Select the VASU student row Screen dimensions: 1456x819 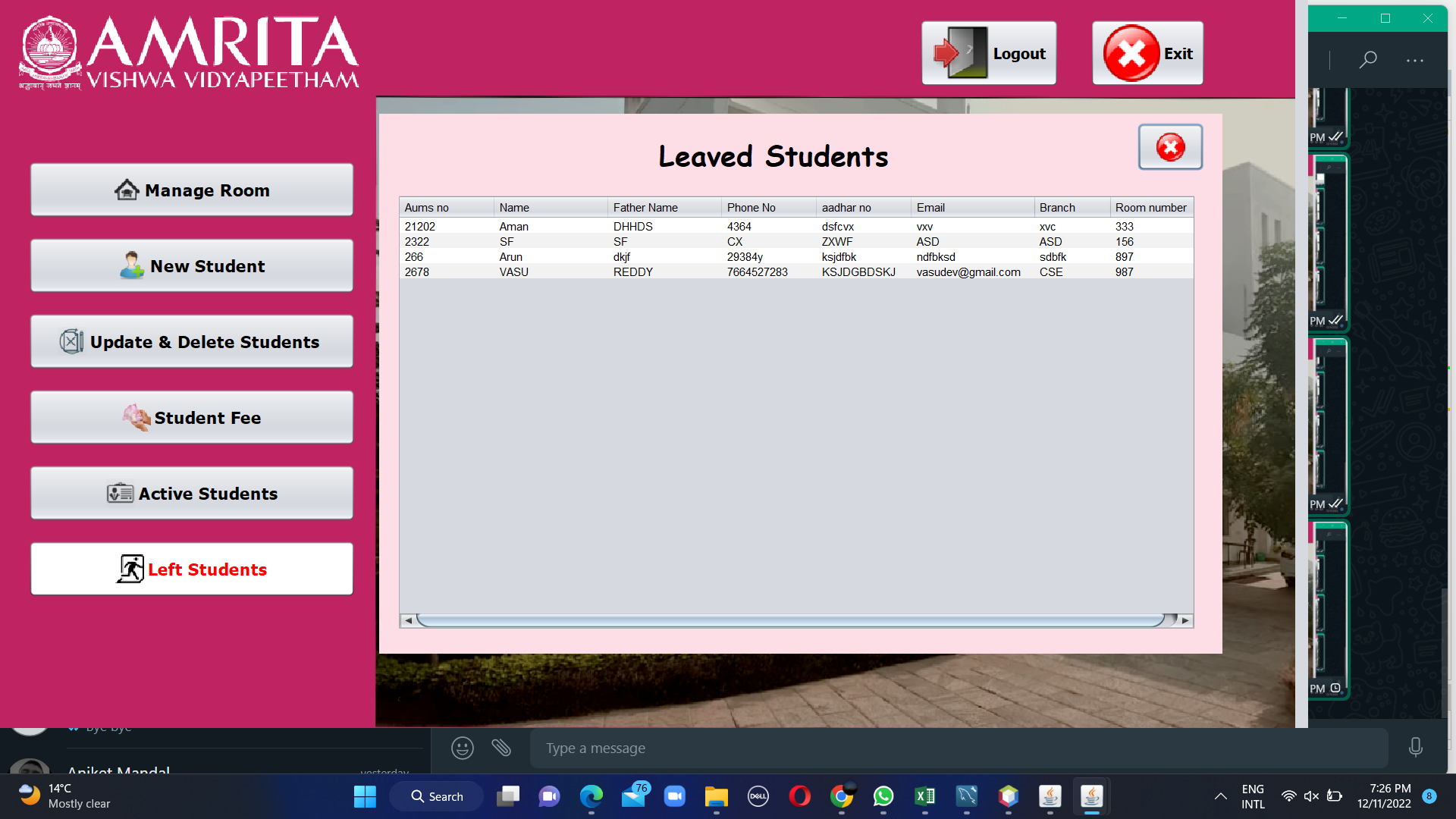pos(514,272)
